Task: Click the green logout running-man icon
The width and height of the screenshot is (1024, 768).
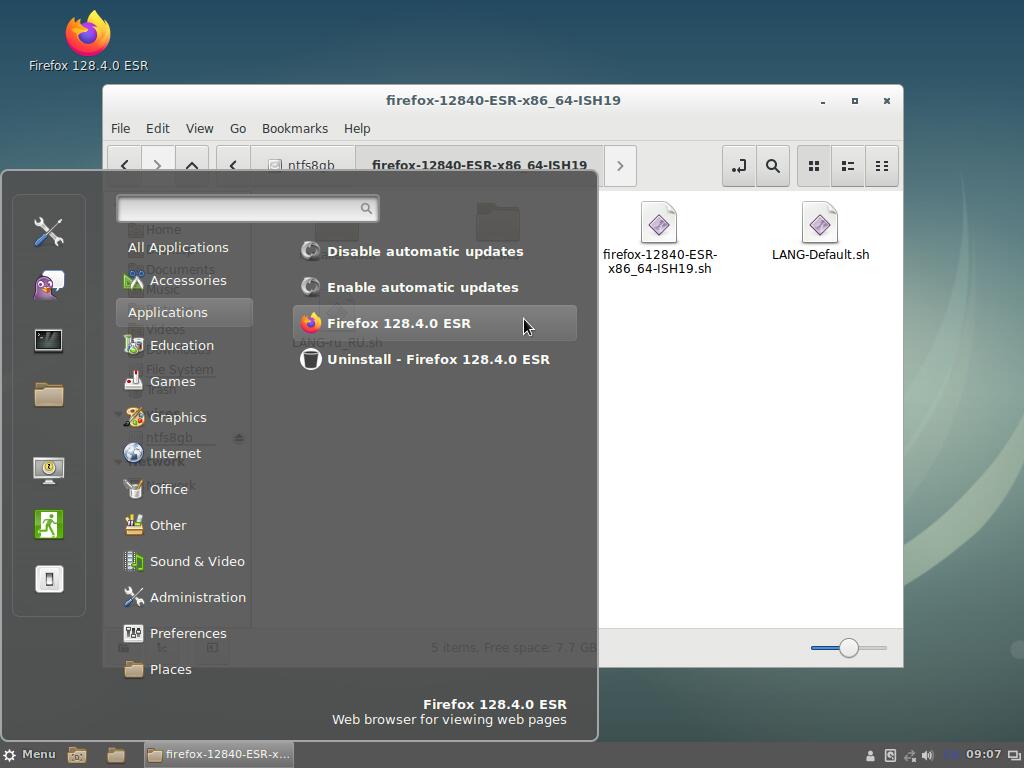Action: (49, 524)
